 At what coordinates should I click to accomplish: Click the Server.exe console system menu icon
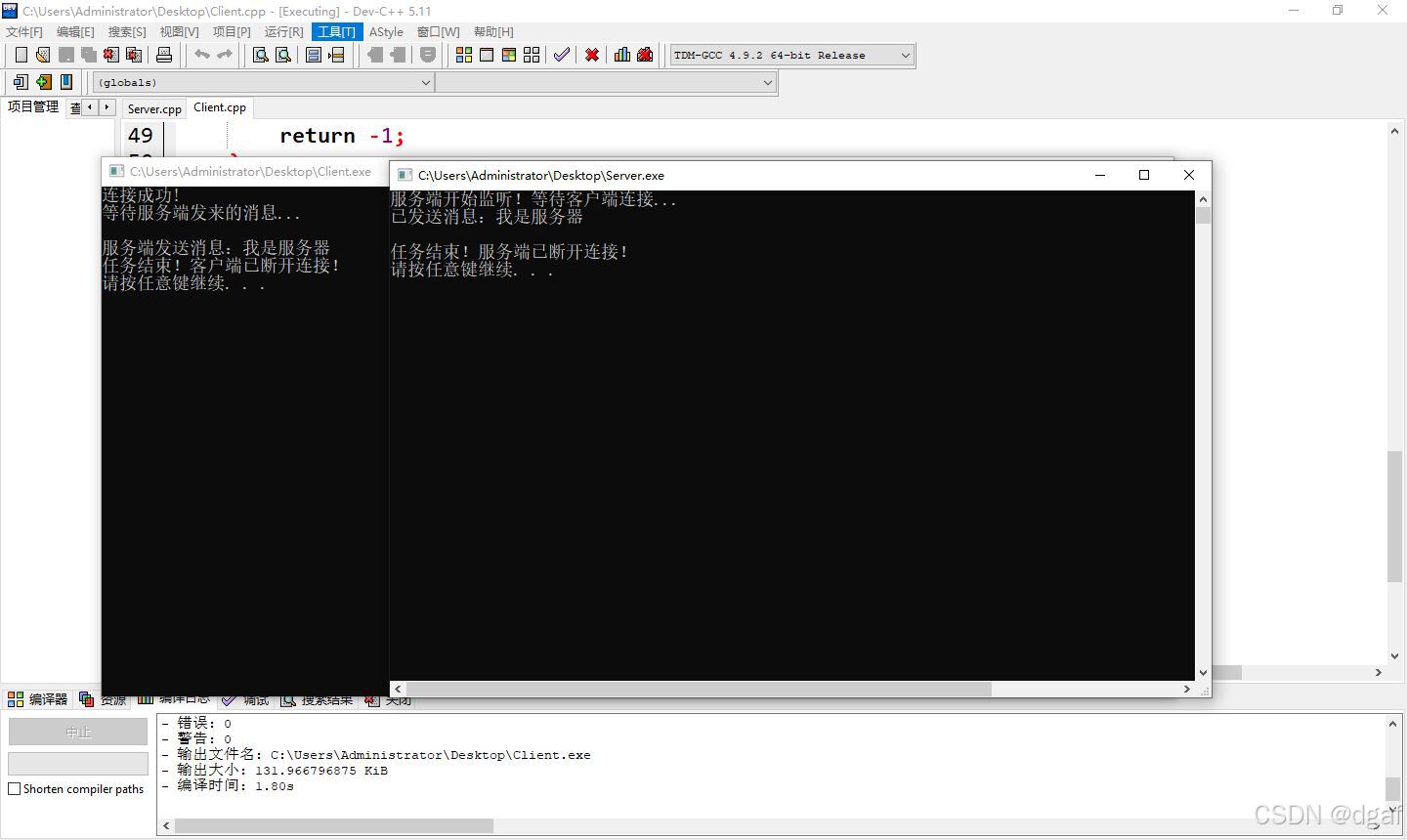pyautogui.click(x=405, y=175)
